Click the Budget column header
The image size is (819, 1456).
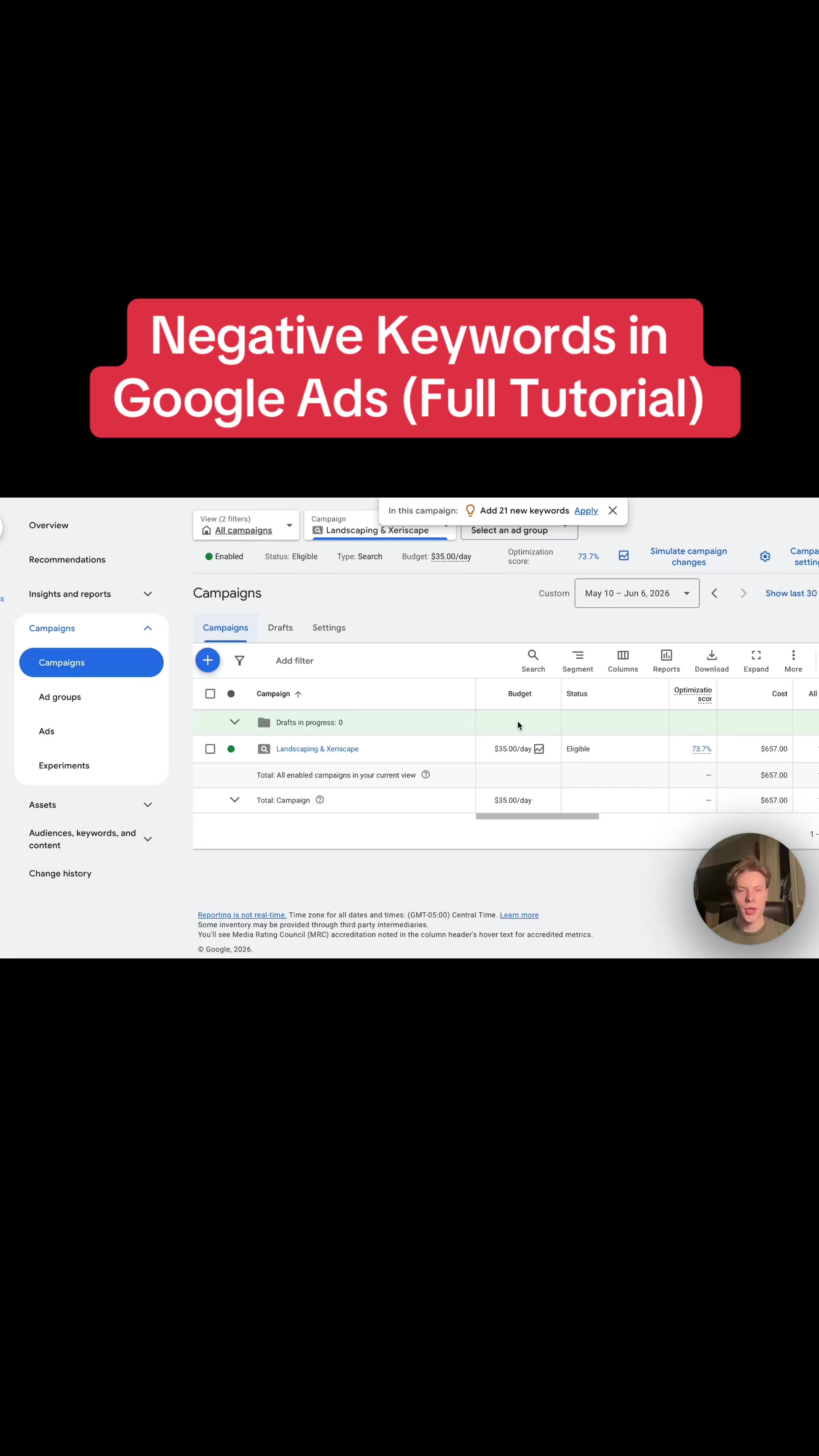[x=519, y=693]
